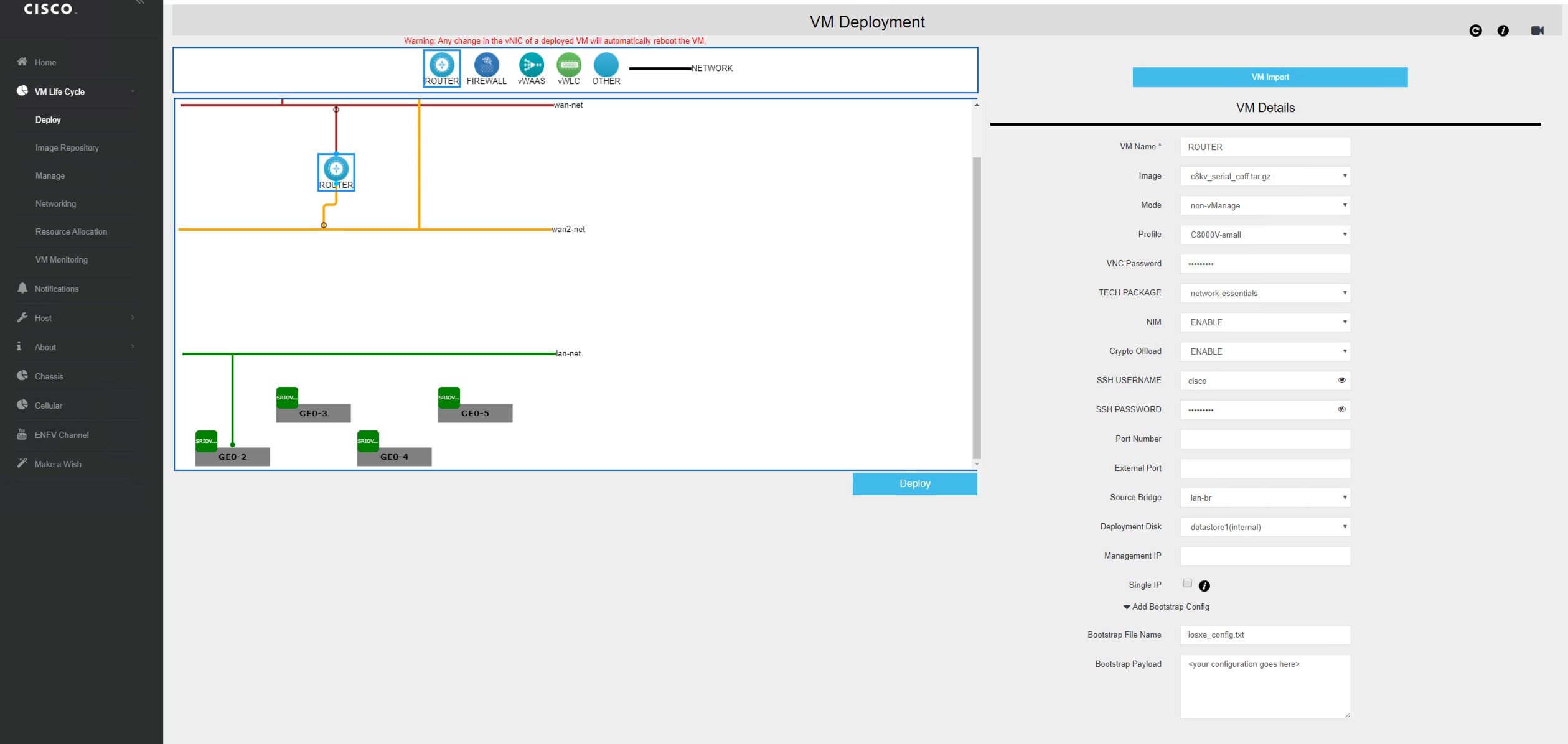Enable the Single IP checkbox

point(1187,584)
